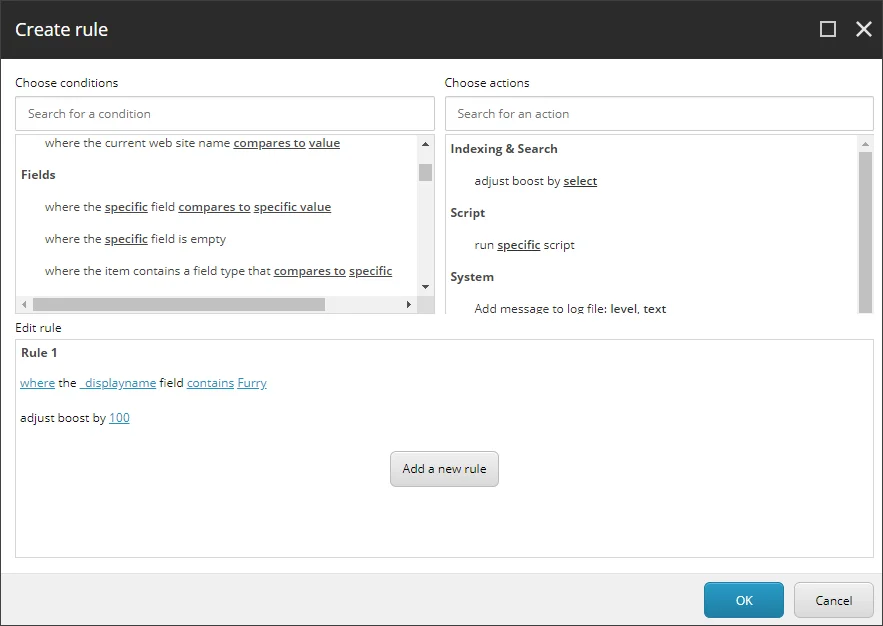Viewport: 883px width, 626px height.
Task: Select 'run specific script' action
Action: coord(524,245)
